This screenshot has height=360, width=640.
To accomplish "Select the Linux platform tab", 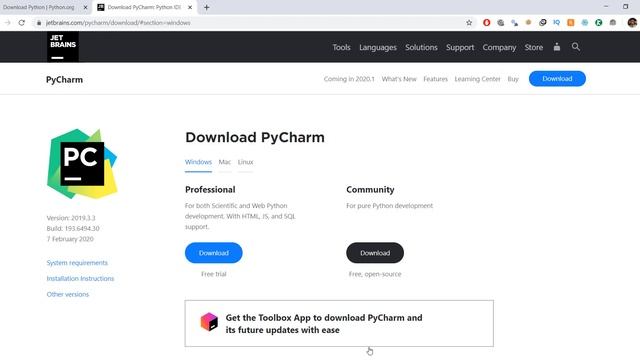I will point(245,162).
